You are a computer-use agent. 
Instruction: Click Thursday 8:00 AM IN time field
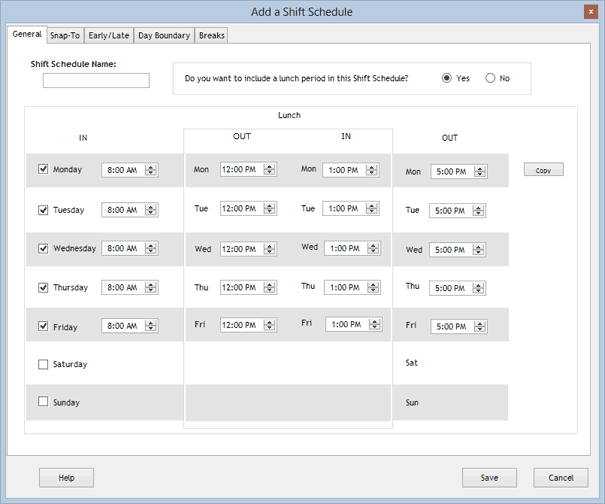[130, 288]
